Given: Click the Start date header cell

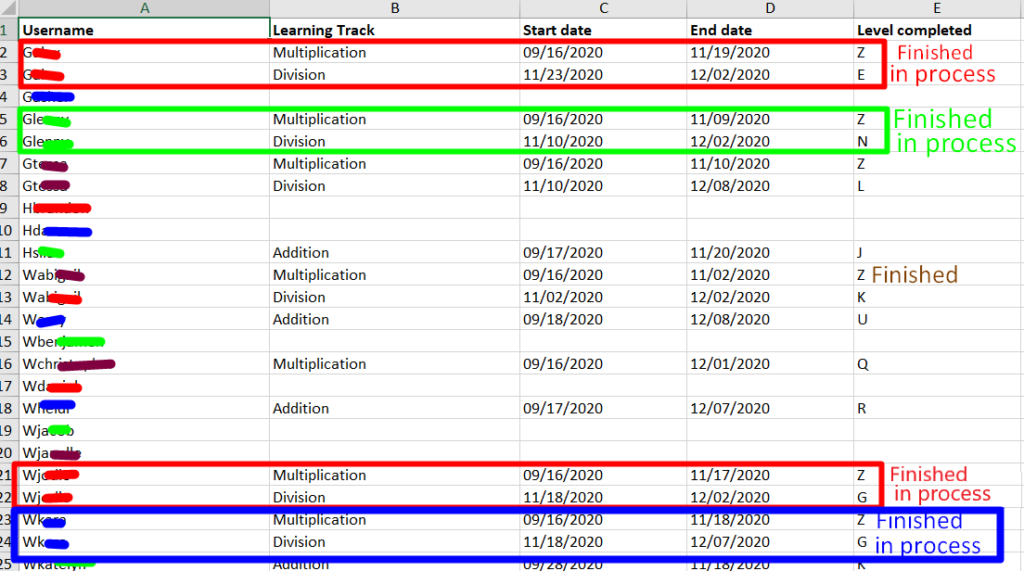Looking at the screenshot, I should 603,29.
